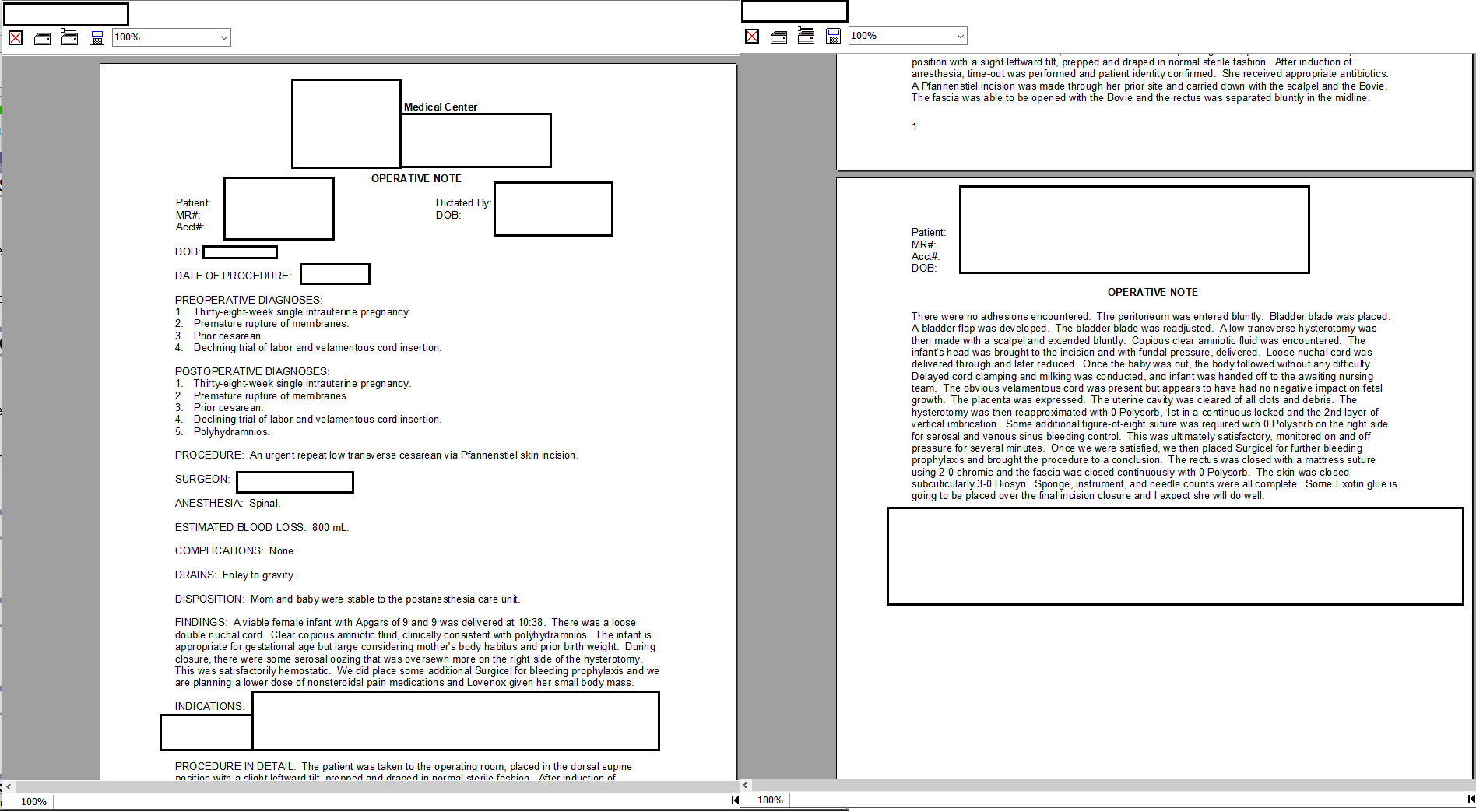This screenshot has height=812, width=1476.
Task: Click the red X icon in left pane toolbar
Action: 16,37
